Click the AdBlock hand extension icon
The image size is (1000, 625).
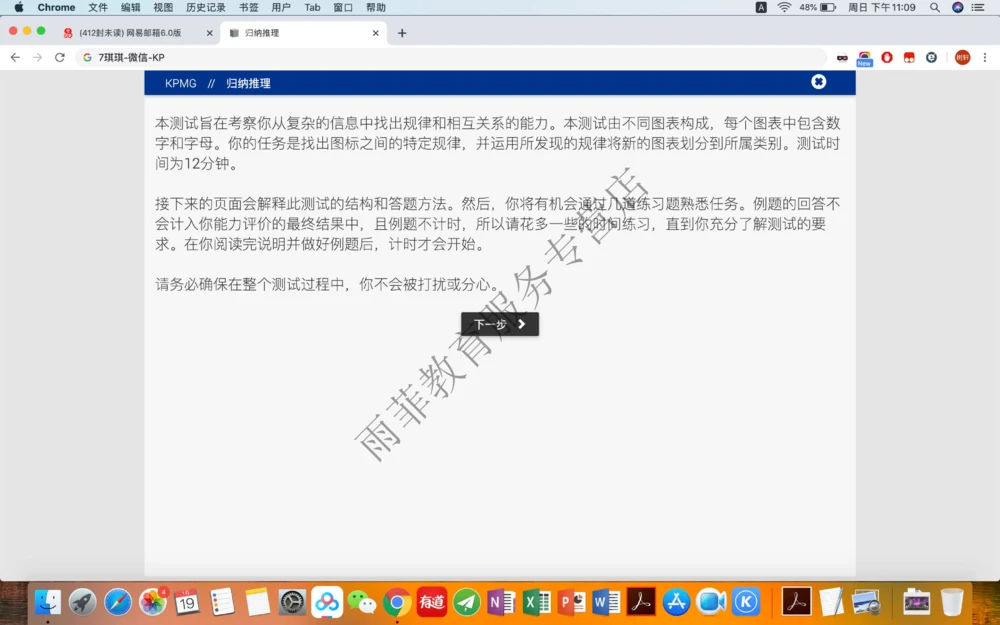pos(888,57)
